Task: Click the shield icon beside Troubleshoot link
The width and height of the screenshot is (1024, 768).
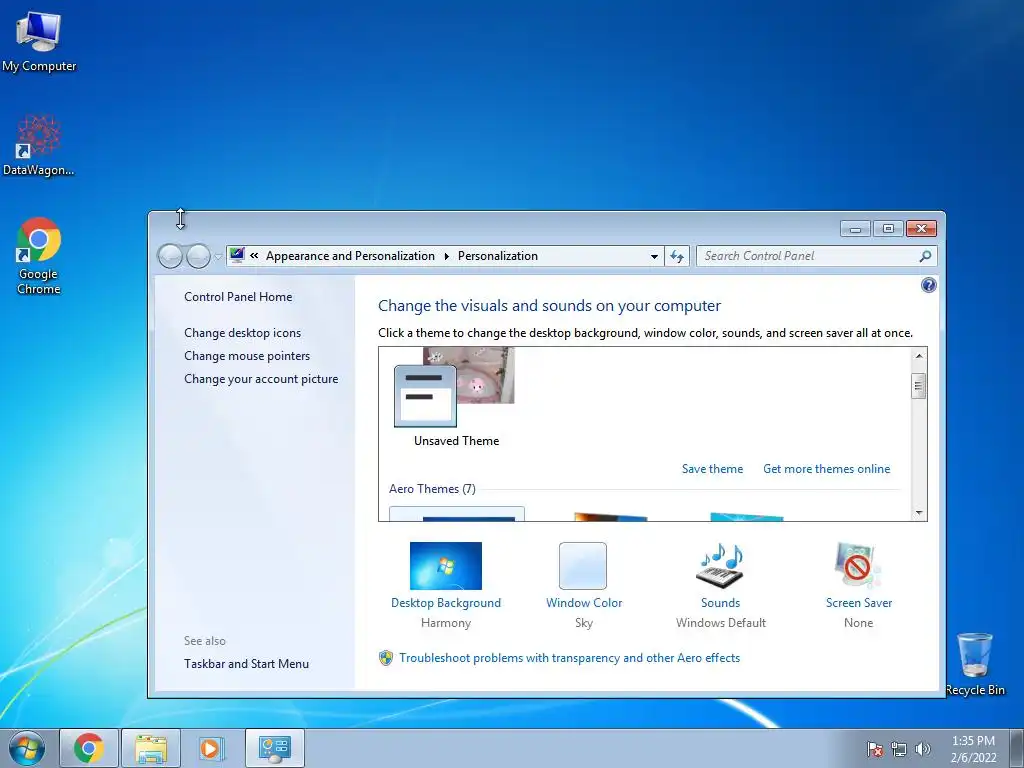Action: 386,658
